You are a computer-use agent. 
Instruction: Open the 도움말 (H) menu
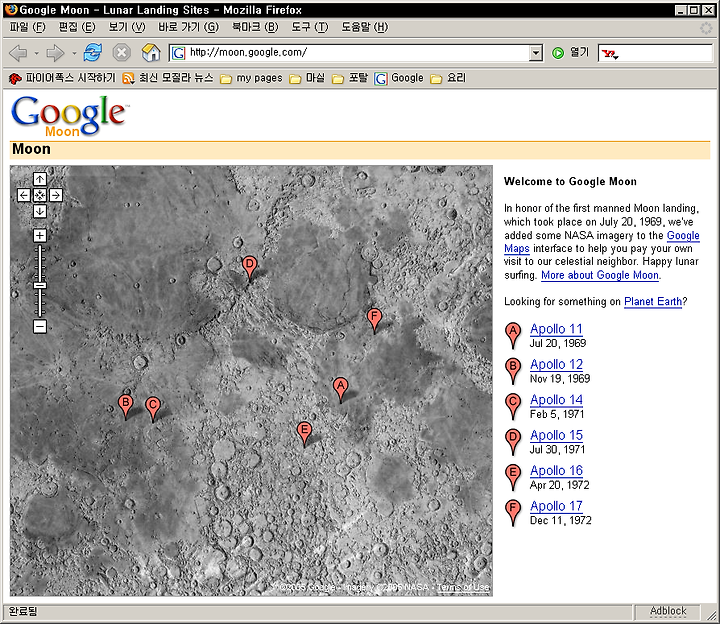pos(365,27)
